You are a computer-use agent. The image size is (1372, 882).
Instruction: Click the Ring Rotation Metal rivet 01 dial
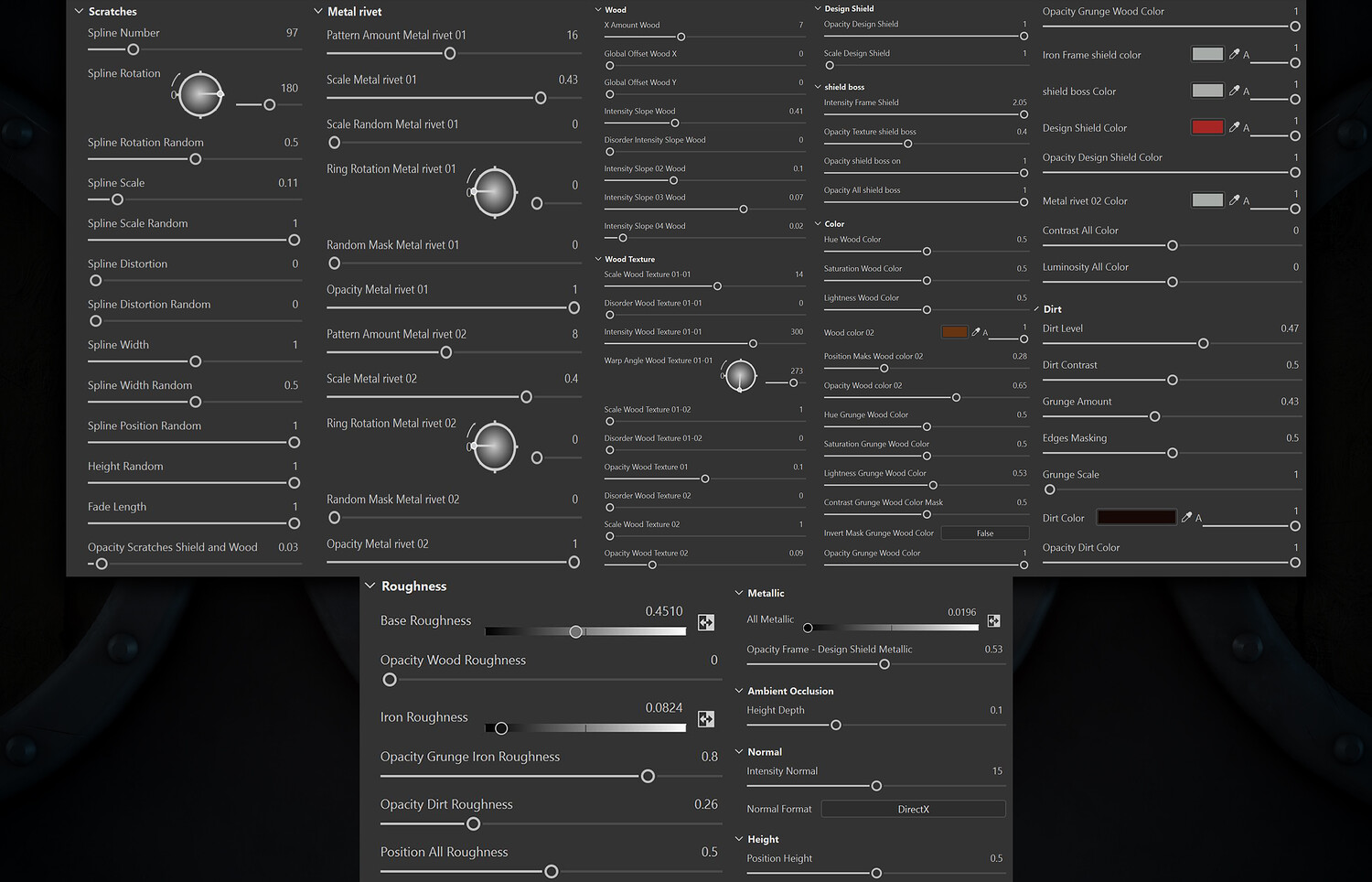[x=494, y=192]
